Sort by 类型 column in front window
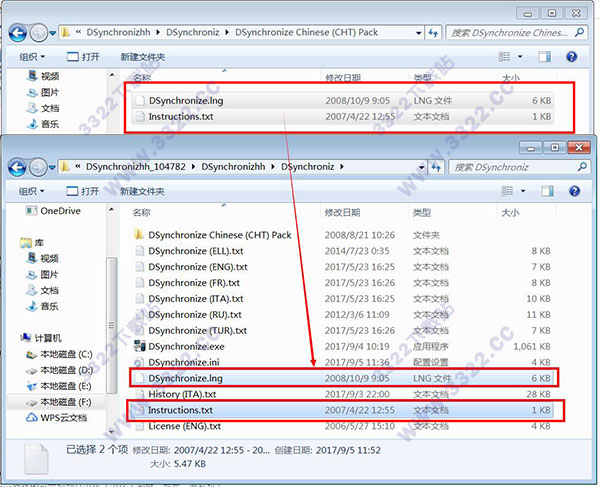The height and width of the screenshot is (487, 600). click(422, 213)
